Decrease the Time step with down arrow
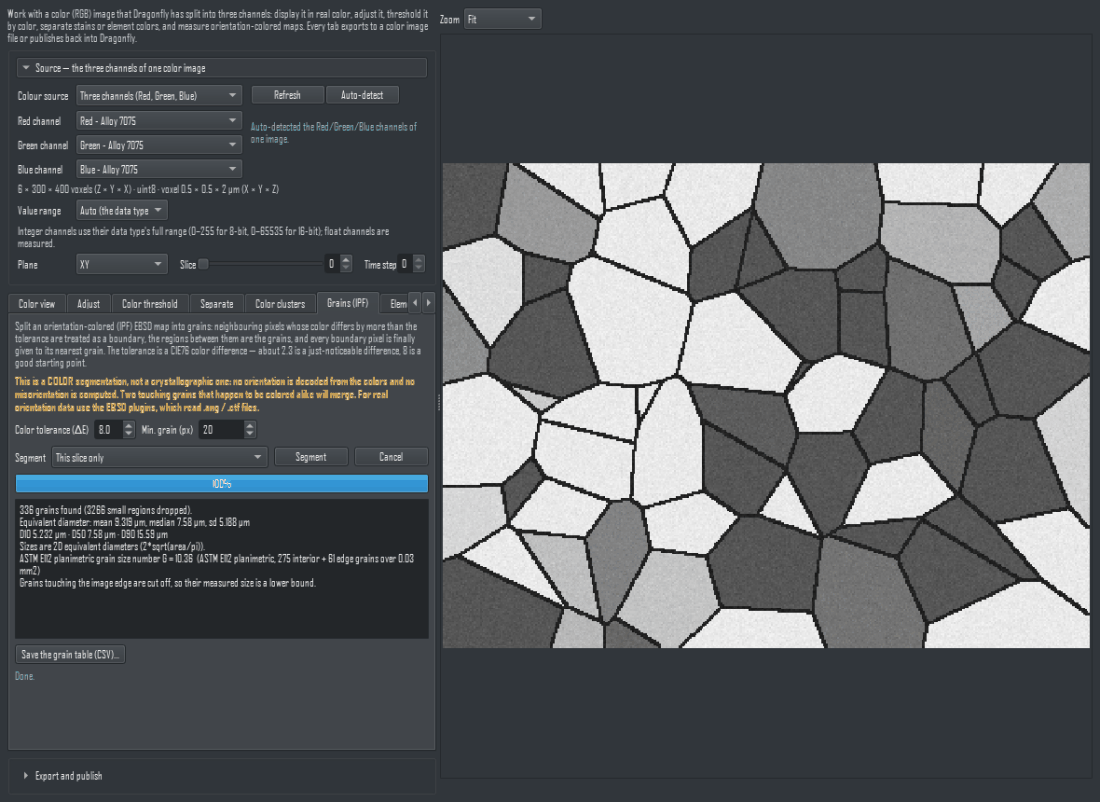Viewport: 1100px width, 802px height. pos(419,269)
